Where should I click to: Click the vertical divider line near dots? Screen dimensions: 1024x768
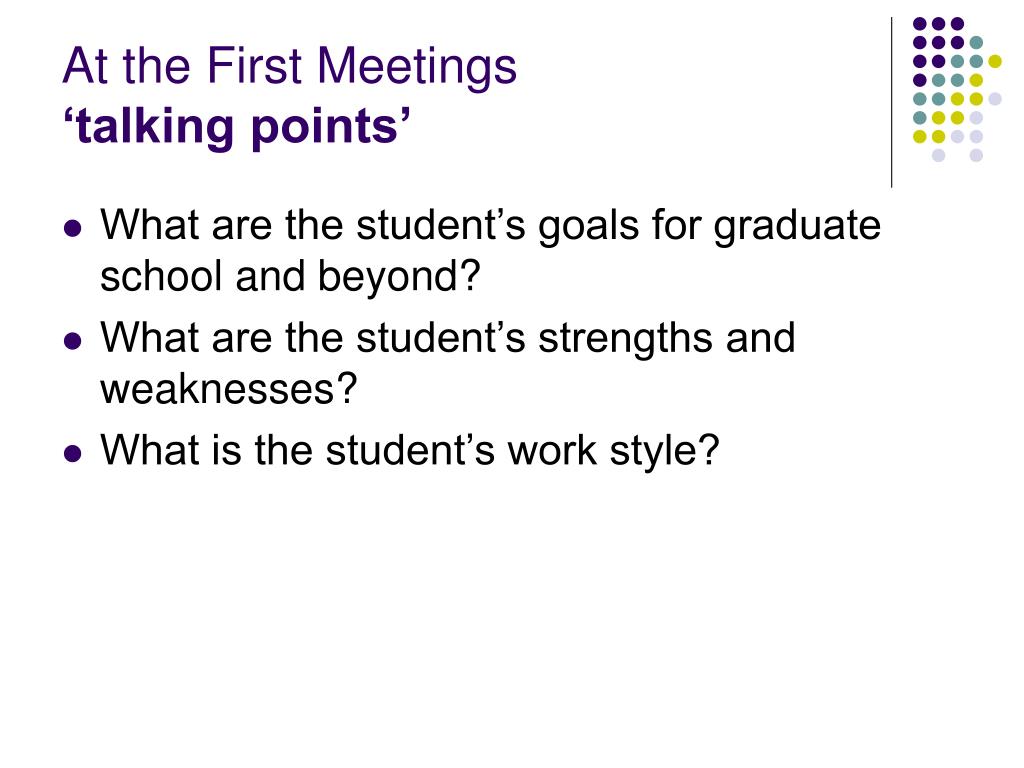(x=891, y=103)
